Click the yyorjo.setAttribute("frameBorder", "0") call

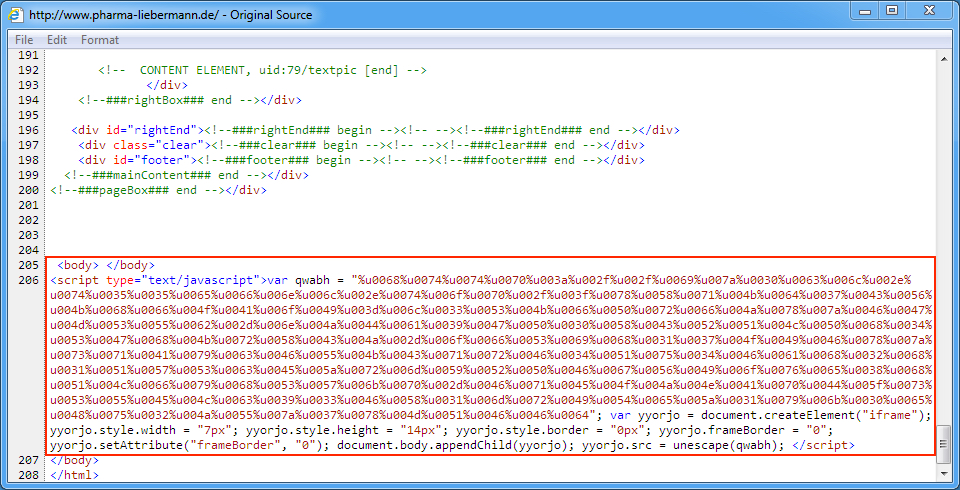[189, 445]
